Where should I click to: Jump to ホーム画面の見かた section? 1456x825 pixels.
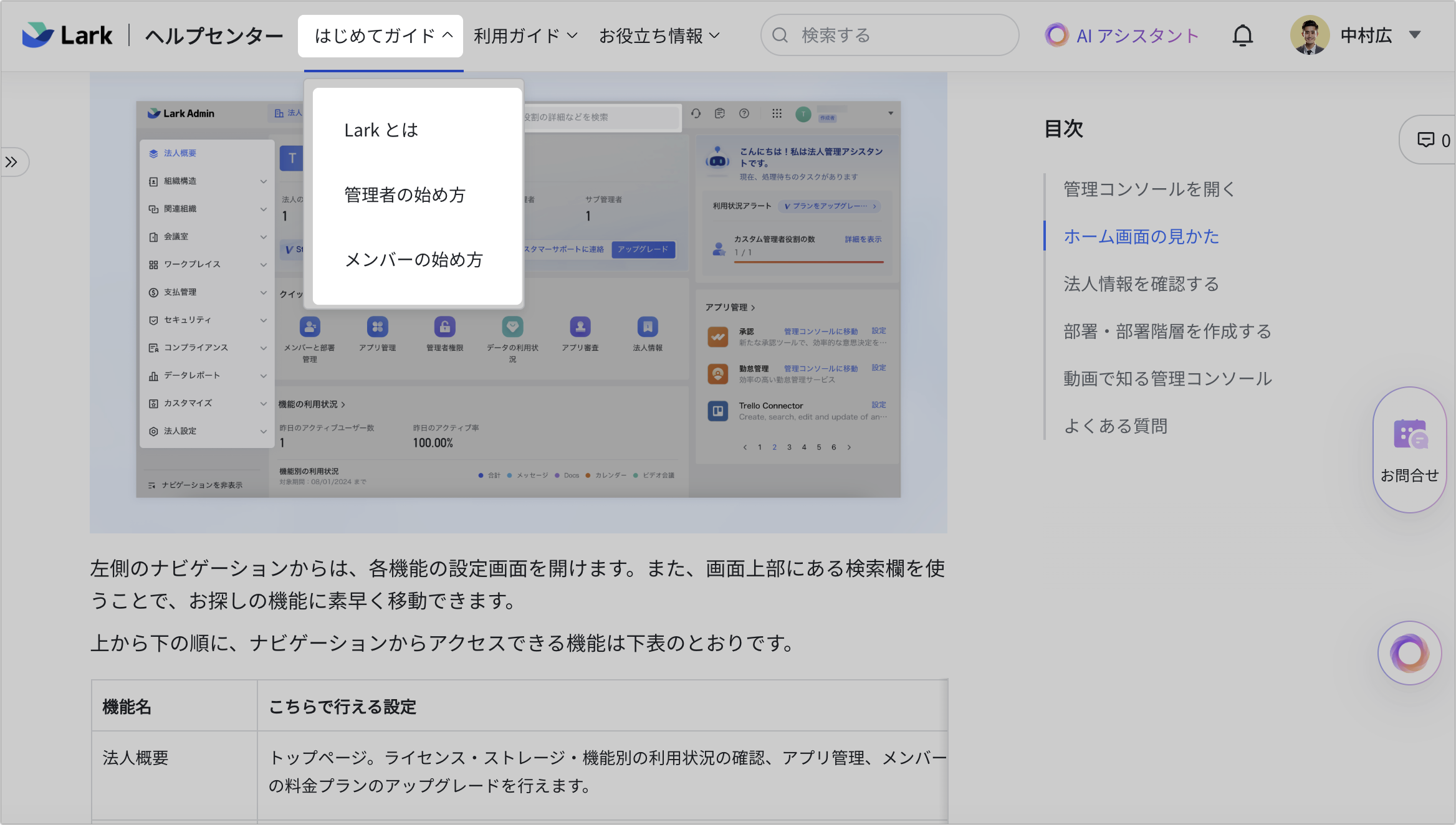(1141, 237)
